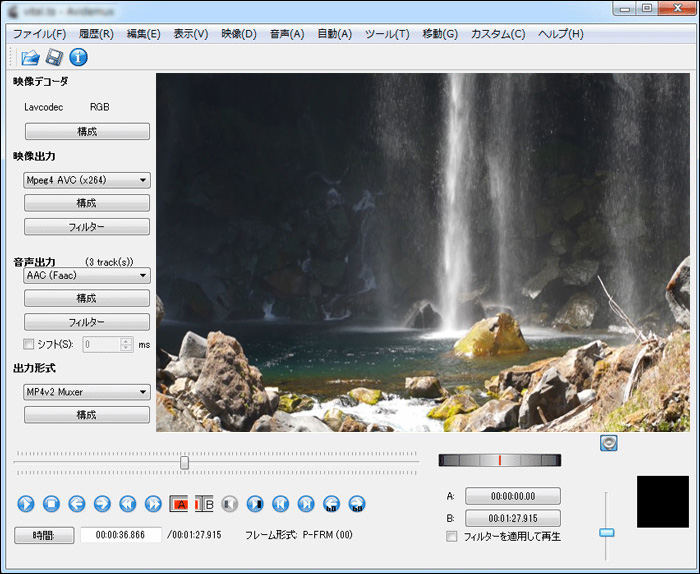Jump forward 60 seconds
700x574 pixels.
click(357, 504)
